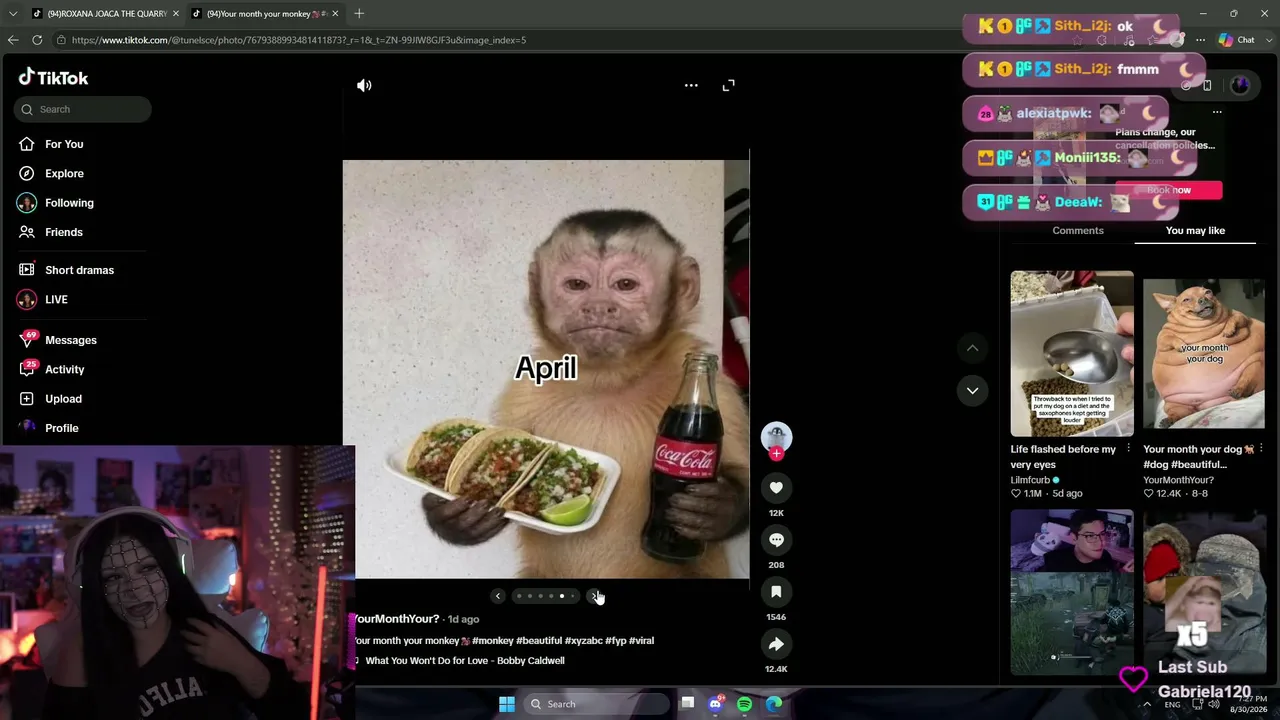Show the previous photo in carousel
Screen dimensions: 1280x720
click(x=497, y=596)
